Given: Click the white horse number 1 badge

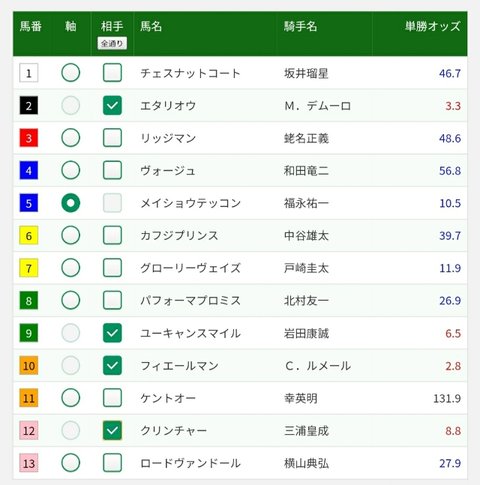Looking at the screenshot, I should click(x=29, y=73).
